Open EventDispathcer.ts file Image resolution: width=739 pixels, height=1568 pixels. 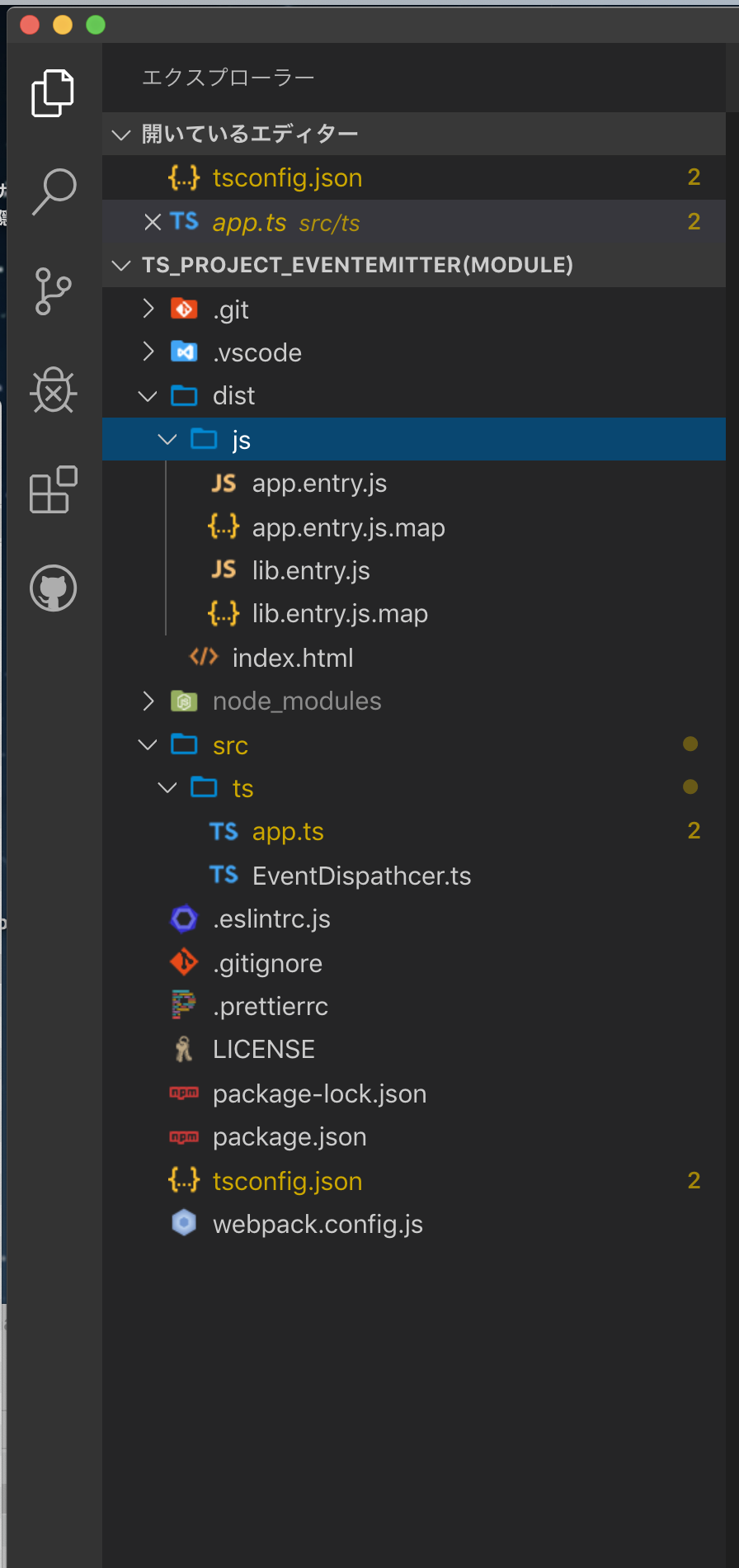361,876
